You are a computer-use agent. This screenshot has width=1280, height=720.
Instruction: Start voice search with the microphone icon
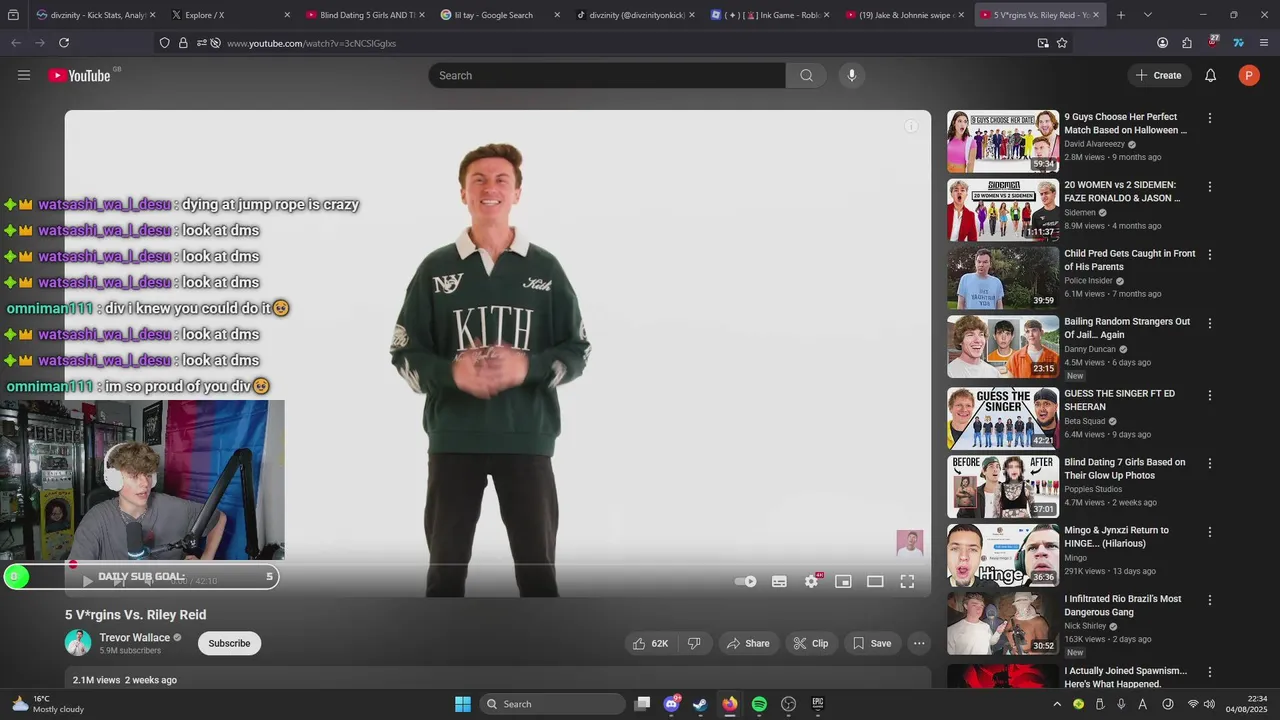(x=852, y=75)
